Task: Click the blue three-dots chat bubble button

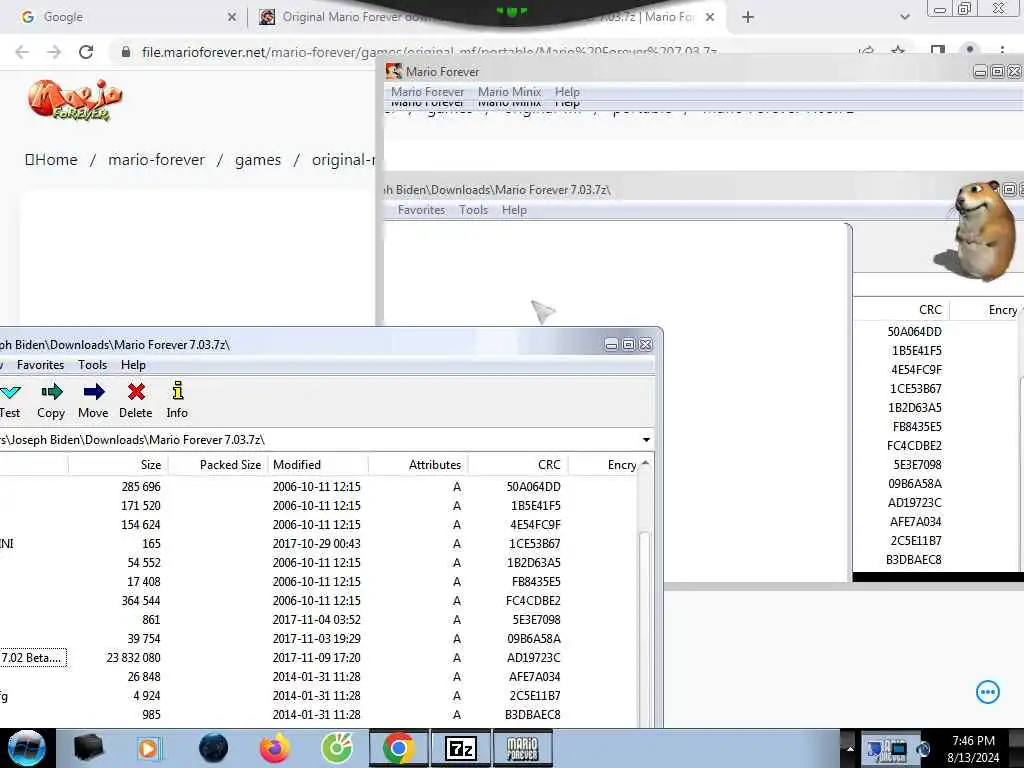Action: [x=987, y=692]
